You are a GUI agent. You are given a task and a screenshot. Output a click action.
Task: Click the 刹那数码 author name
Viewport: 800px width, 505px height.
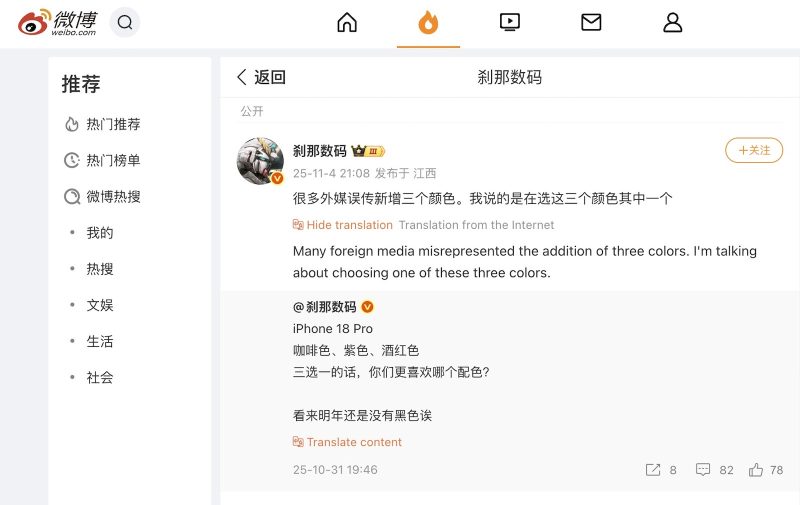(319, 151)
